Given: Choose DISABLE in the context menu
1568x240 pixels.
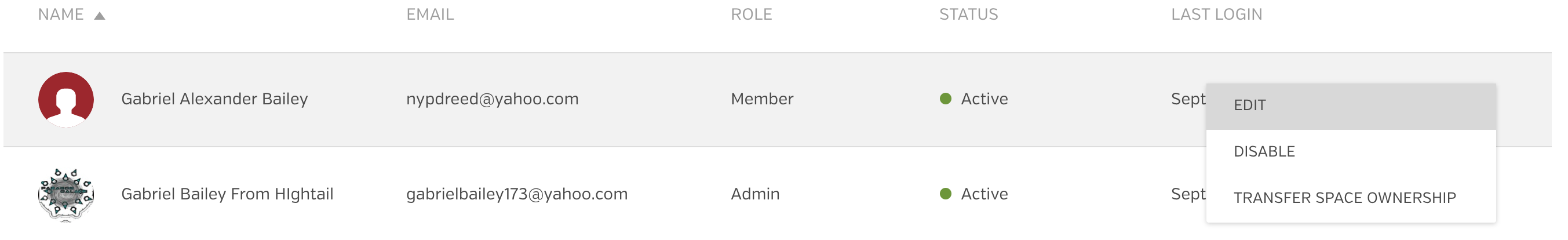Looking at the screenshot, I should click(x=1264, y=152).
